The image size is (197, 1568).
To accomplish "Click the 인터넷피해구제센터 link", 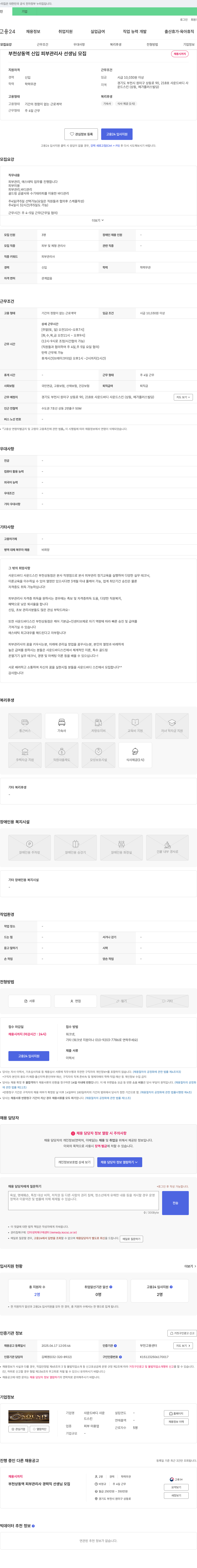I will 52,1233.
